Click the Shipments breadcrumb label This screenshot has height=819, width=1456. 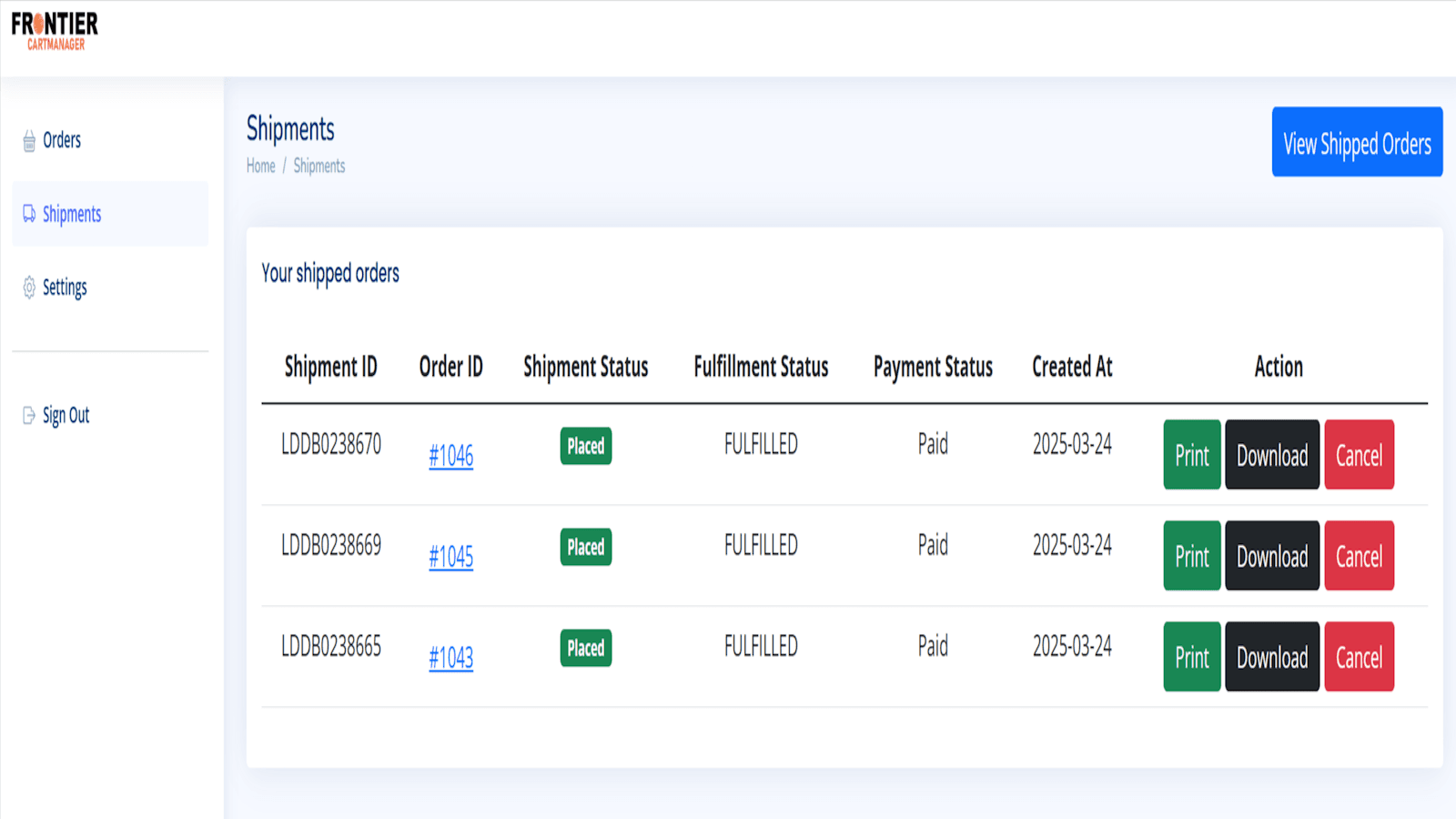point(318,166)
